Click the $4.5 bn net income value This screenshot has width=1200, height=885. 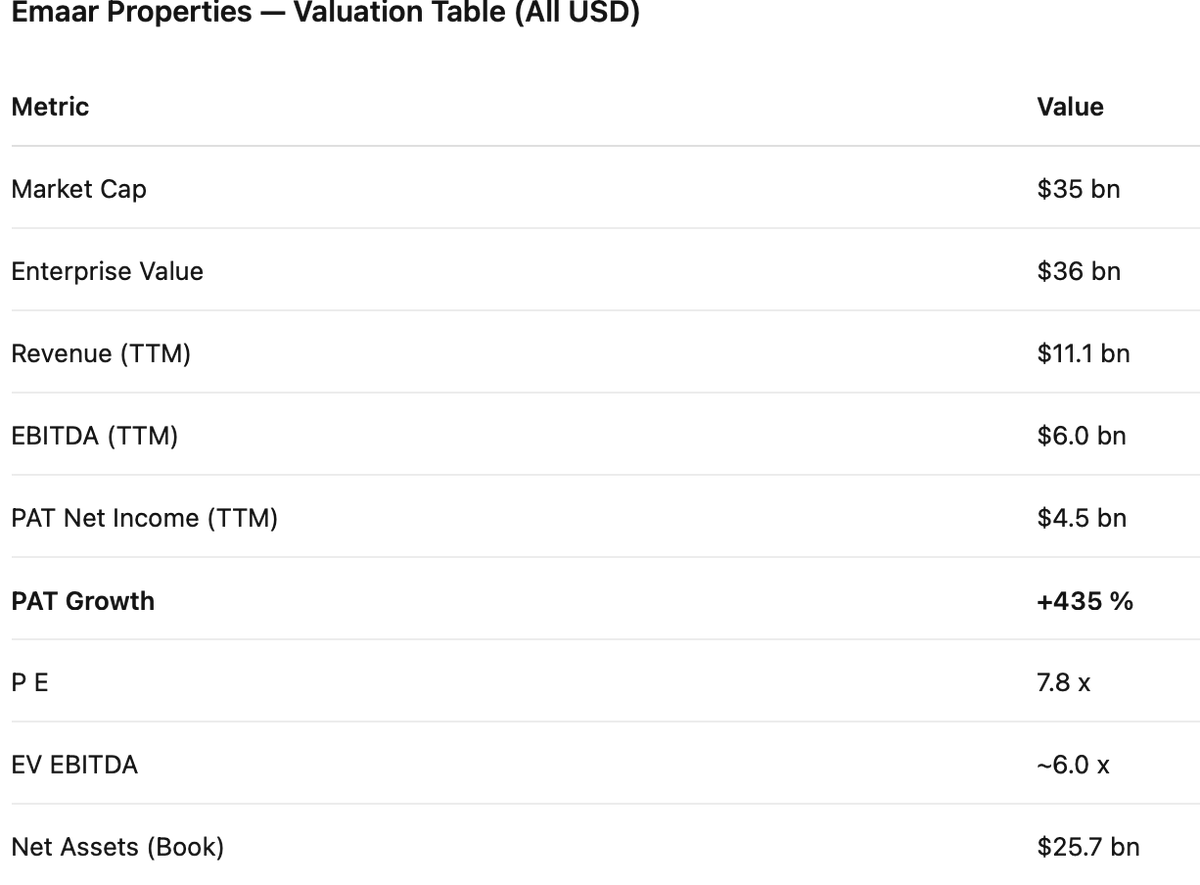1081,518
